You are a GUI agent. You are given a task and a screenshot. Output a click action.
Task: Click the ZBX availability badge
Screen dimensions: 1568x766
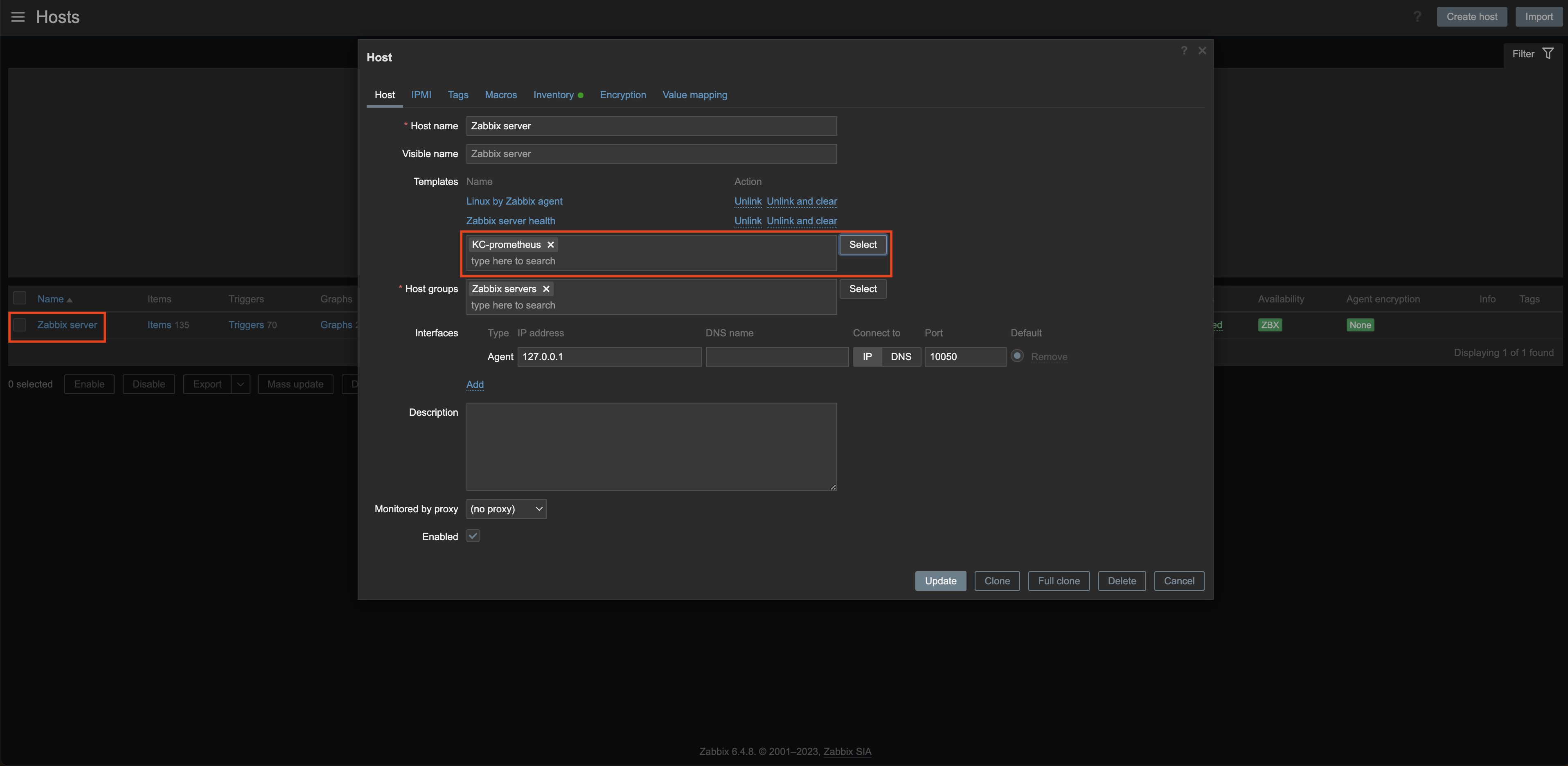(1270, 325)
